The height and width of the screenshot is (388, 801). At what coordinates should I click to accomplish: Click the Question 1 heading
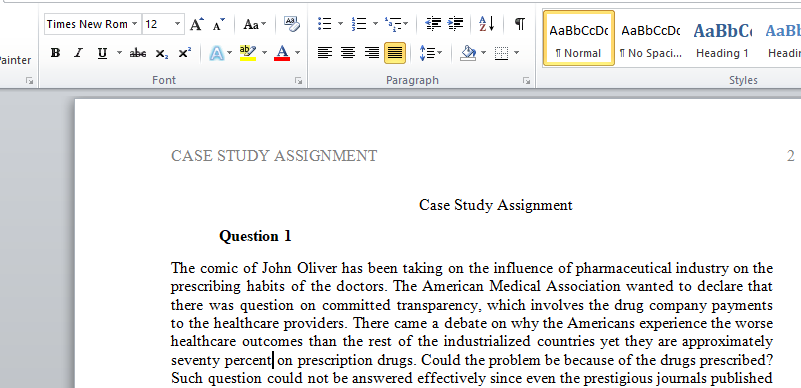pos(255,236)
